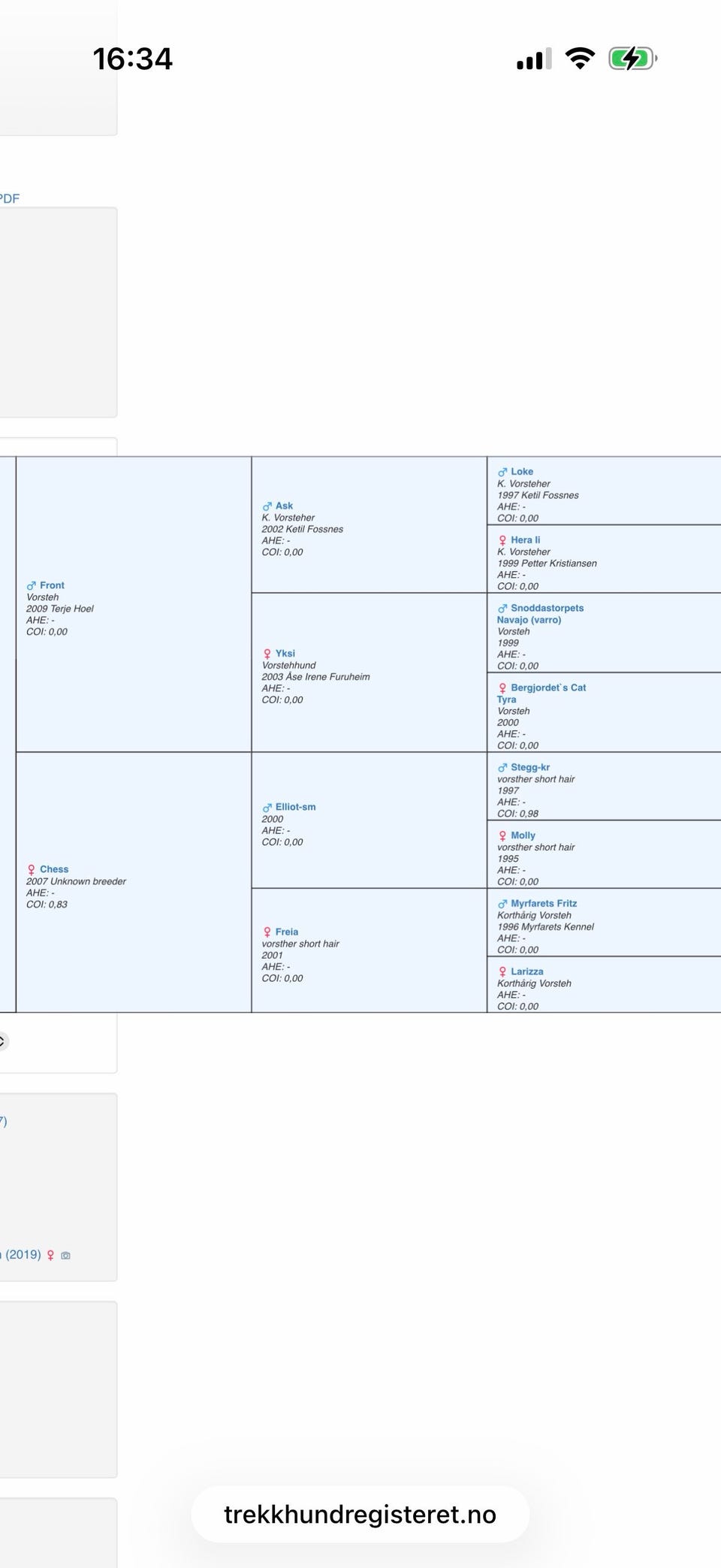Open the Myrfarets Fritz link
This screenshot has height=1568, width=721.
(544, 904)
